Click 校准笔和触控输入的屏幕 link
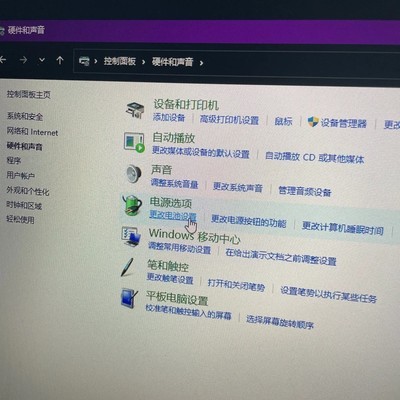This screenshot has width=400, height=400. (x=188, y=311)
